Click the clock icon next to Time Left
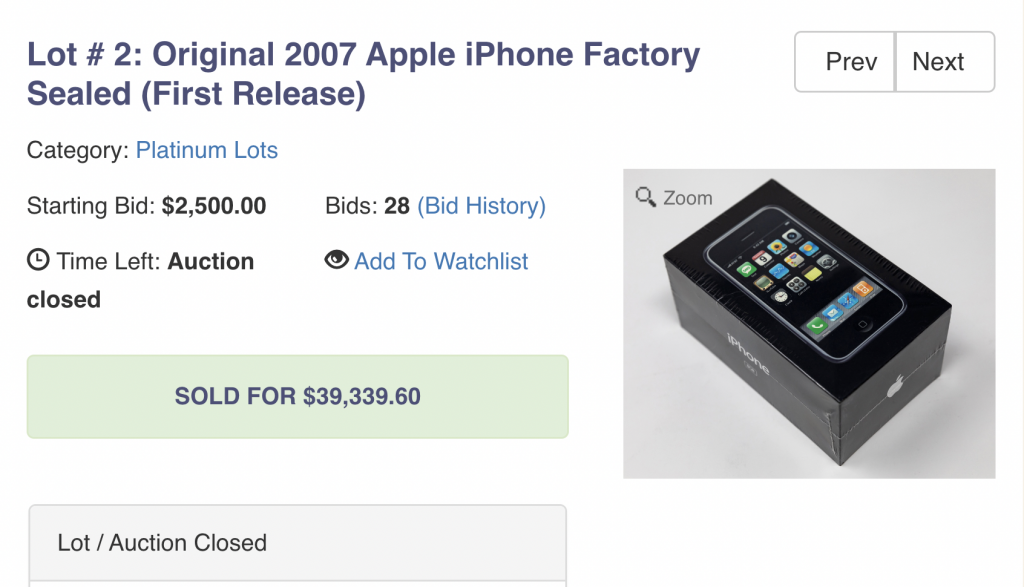 point(37,260)
